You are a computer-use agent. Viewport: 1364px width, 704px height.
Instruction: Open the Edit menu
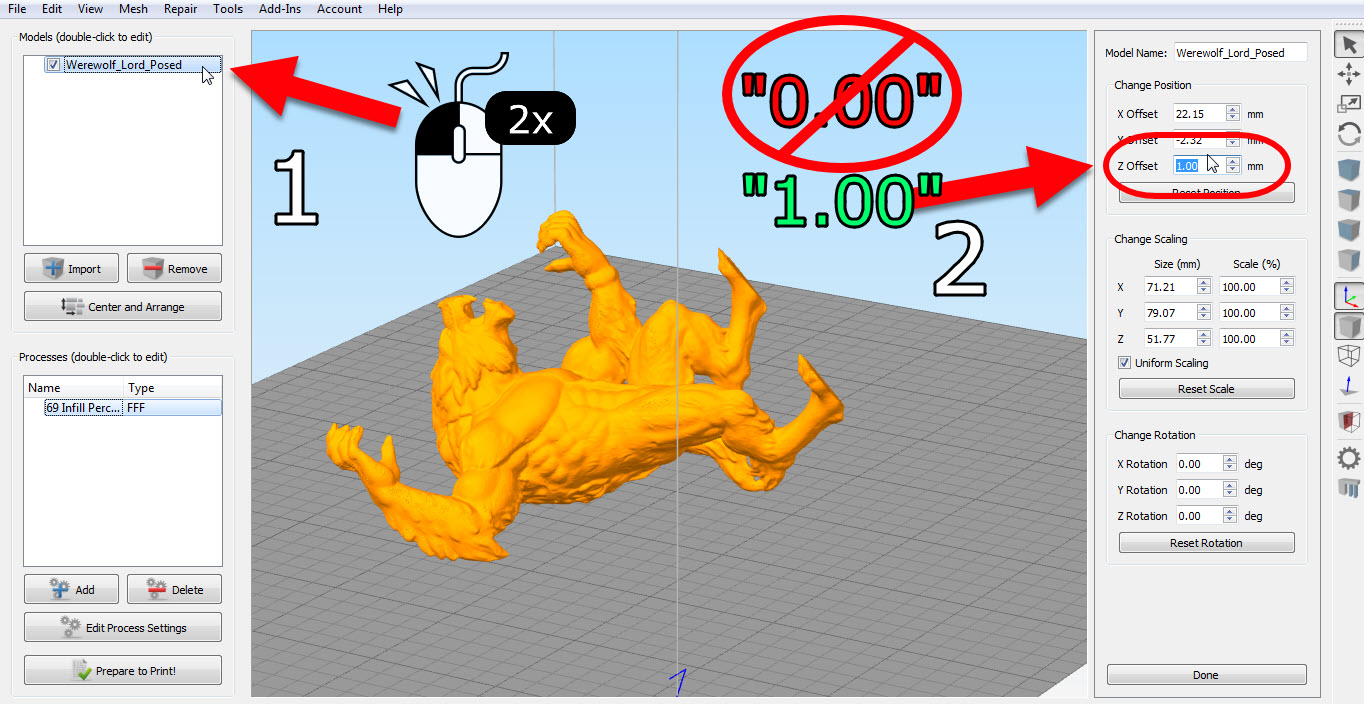(x=52, y=9)
